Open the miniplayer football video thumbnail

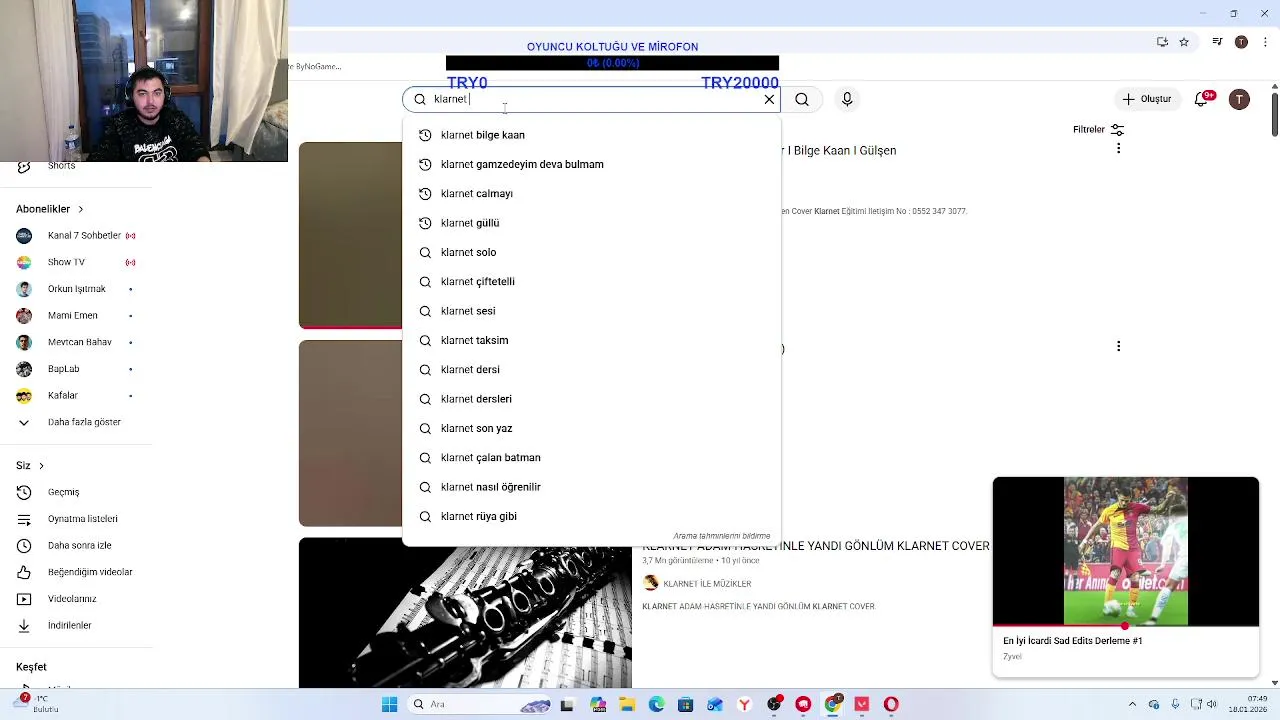point(1126,552)
